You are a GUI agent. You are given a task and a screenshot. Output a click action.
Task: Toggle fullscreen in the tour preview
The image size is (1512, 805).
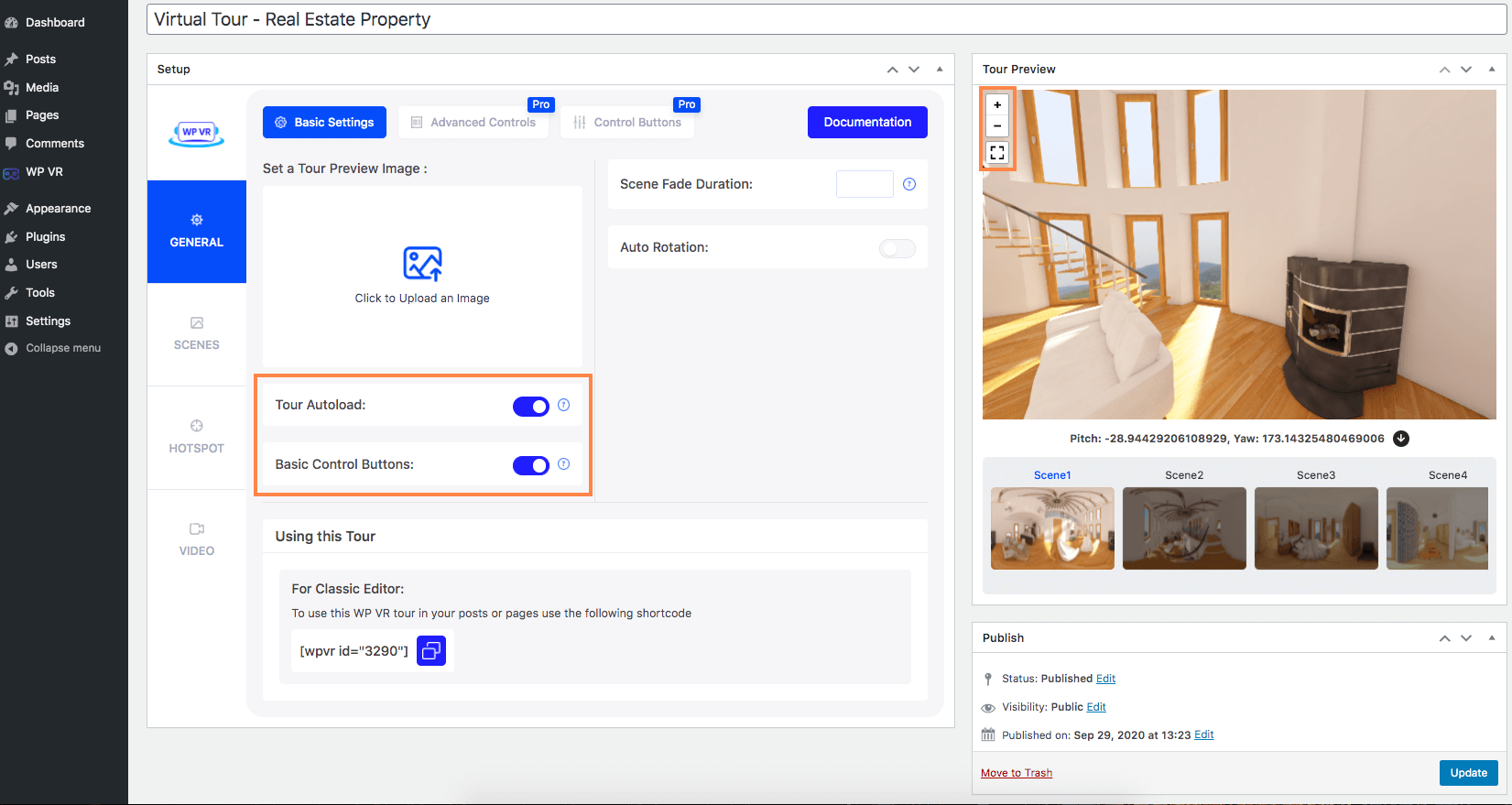click(997, 153)
